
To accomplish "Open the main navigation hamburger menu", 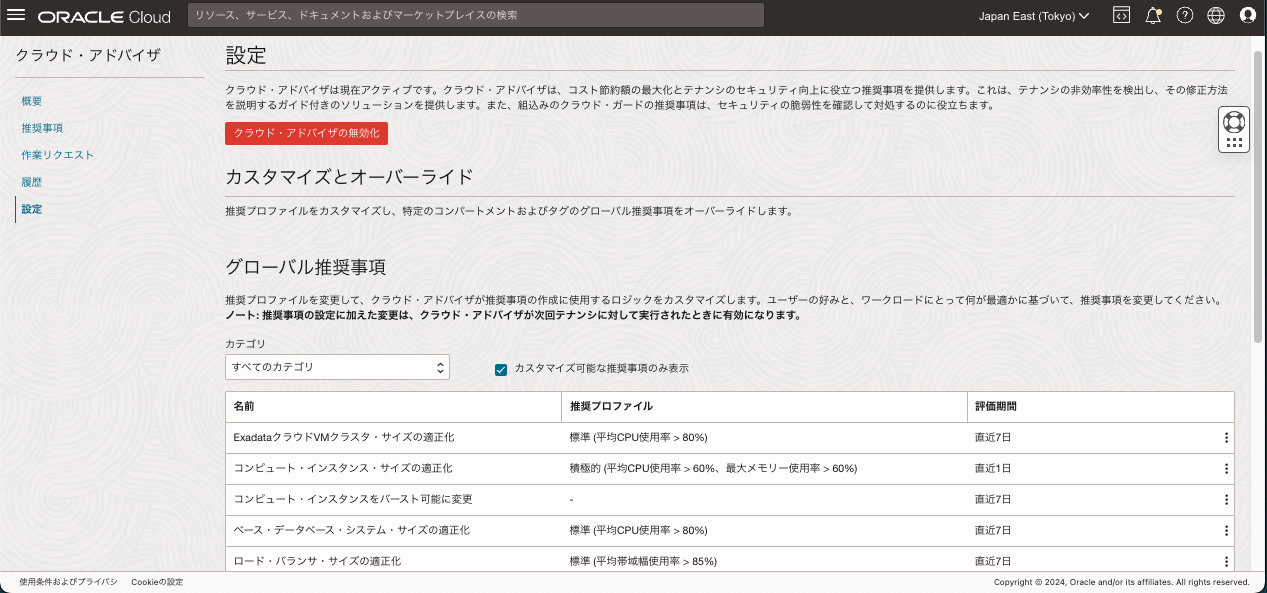I will [16, 15].
